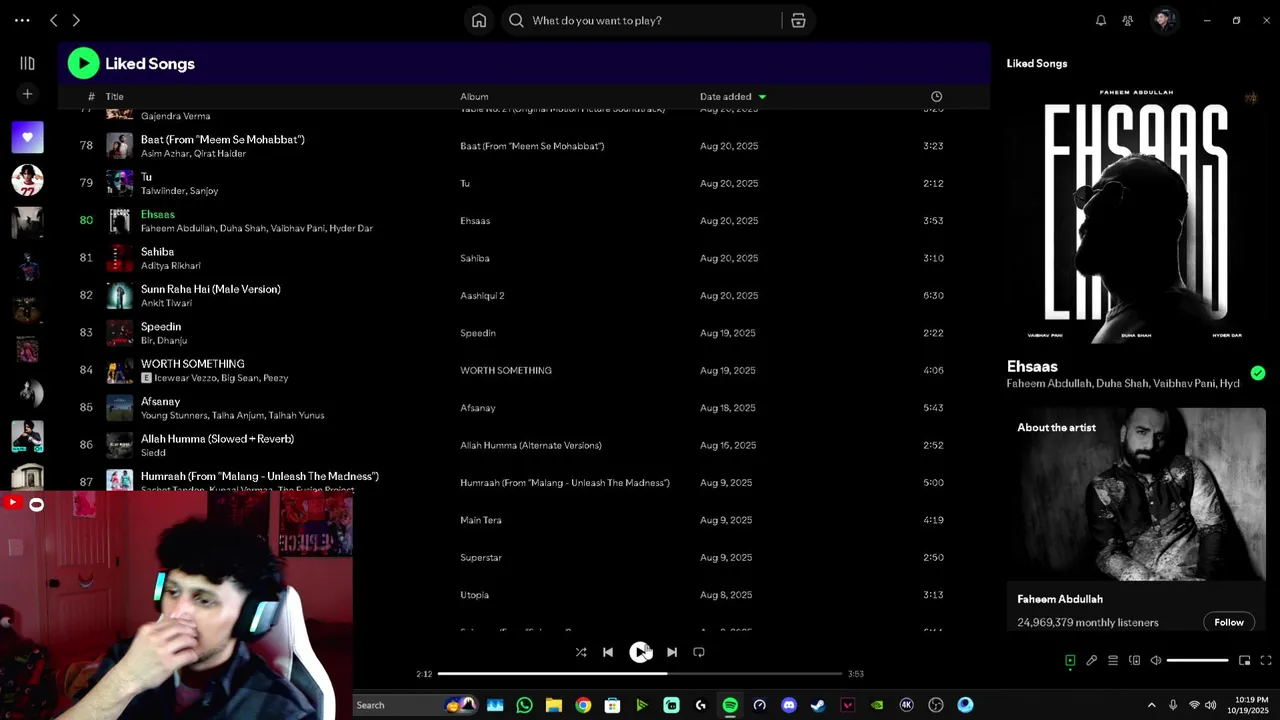Select the song Sahiba
The height and width of the screenshot is (720, 1280).
(157, 252)
